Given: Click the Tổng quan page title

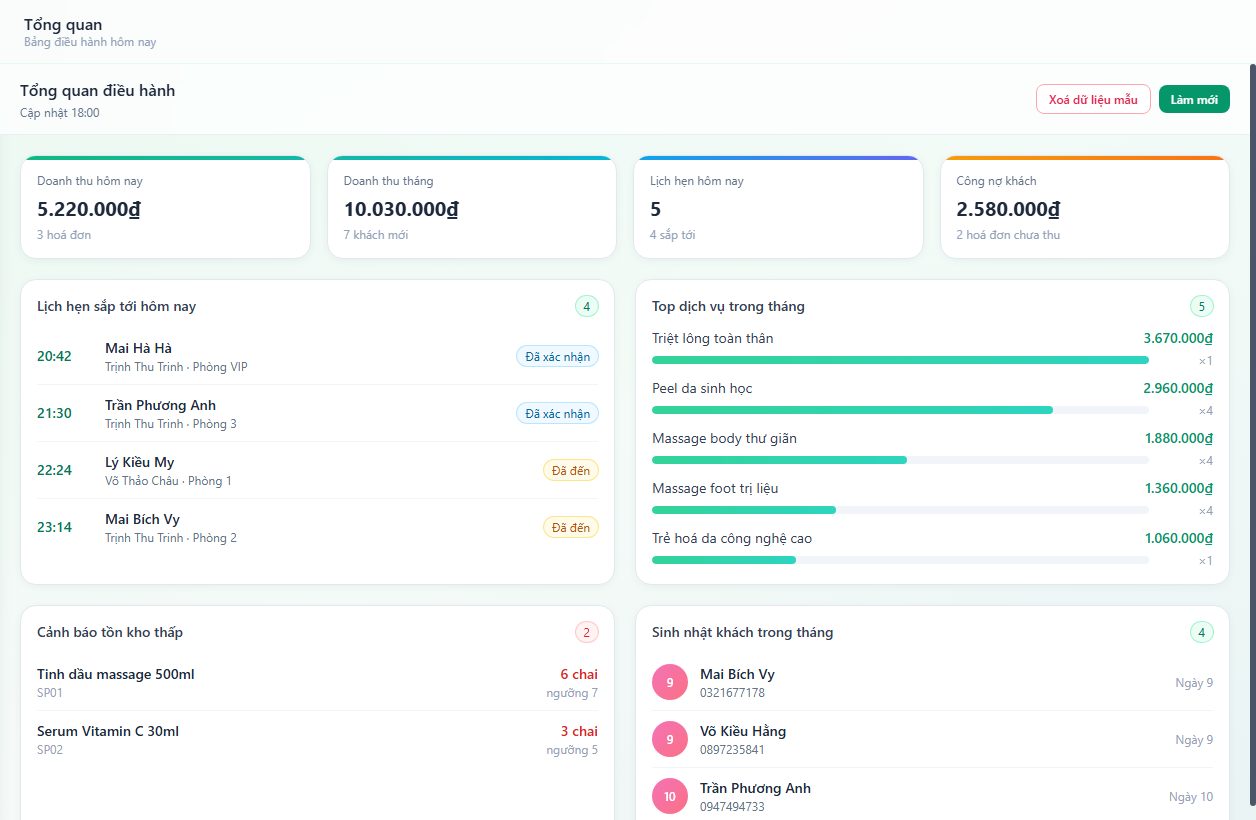Looking at the screenshot, I should [x=63, y=25].
